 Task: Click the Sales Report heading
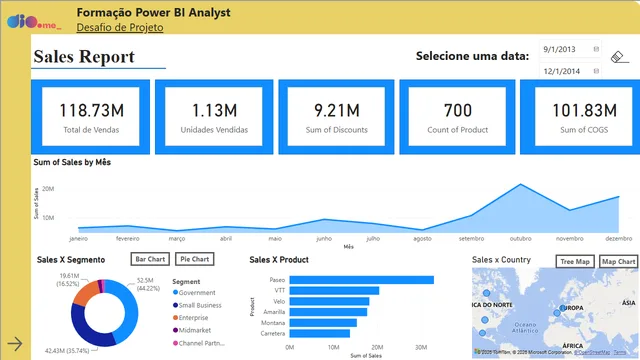84,56
